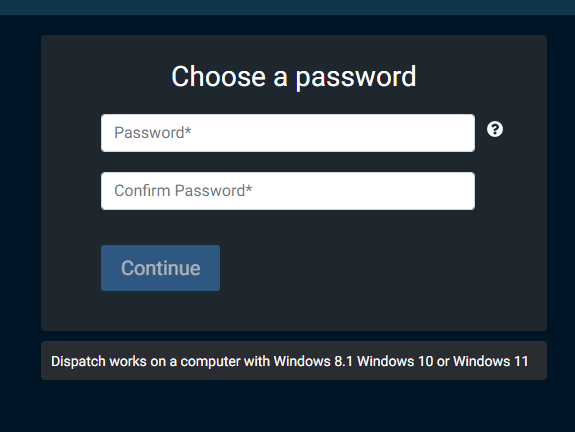Focus the Password input field
Viewport: 575px width, 432px height.
coord(288,133)
